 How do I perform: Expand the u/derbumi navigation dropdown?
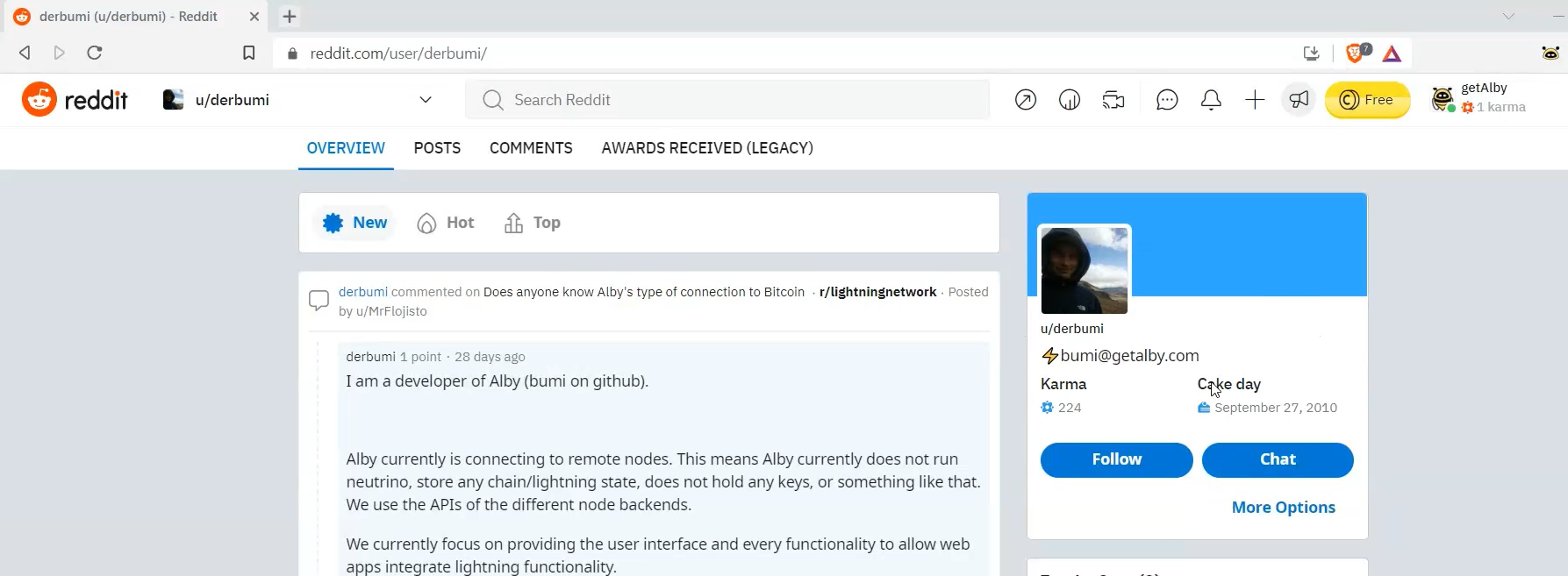(426, 100)
